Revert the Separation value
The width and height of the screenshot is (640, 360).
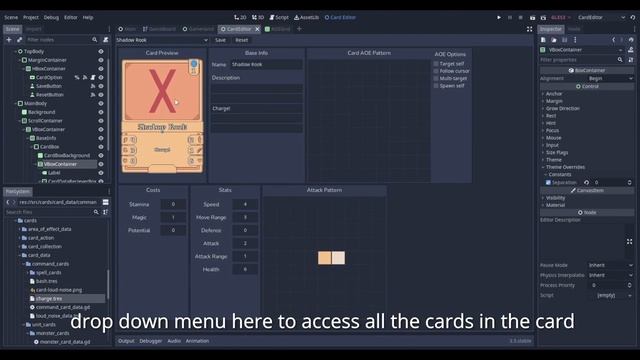point(587,182)
